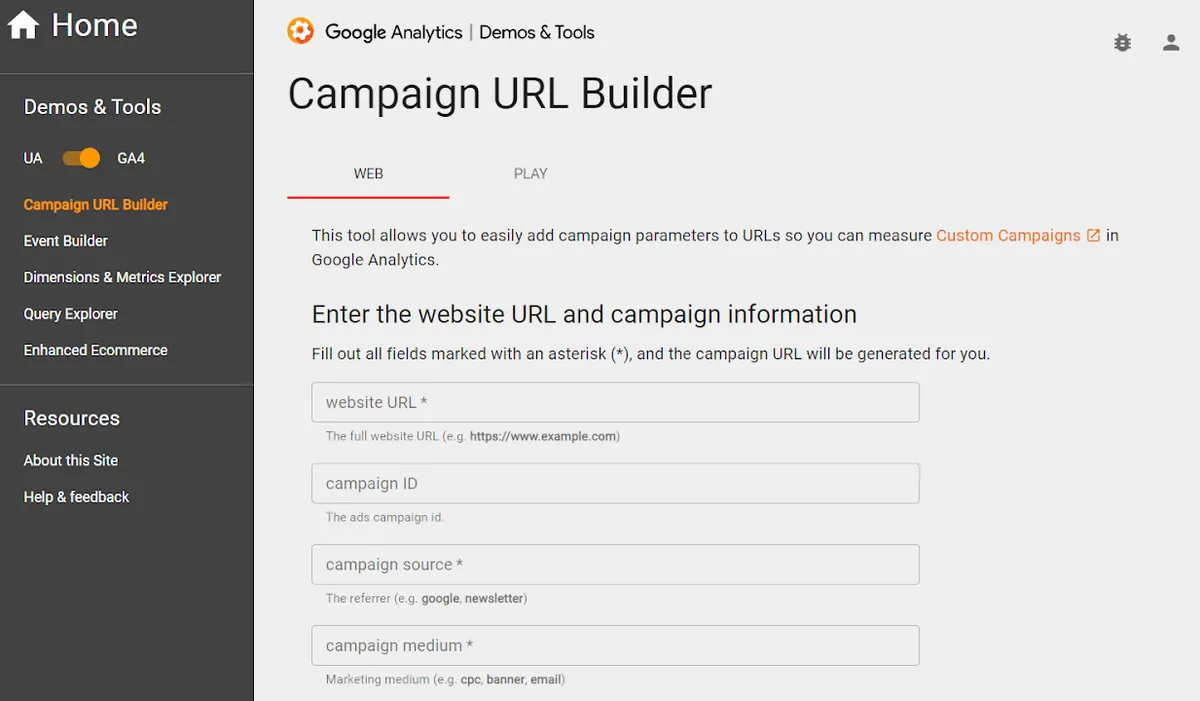Click the Google Analytics logo icon
This screenshot has height=701, width=1200.
click(x=299, y=31)
